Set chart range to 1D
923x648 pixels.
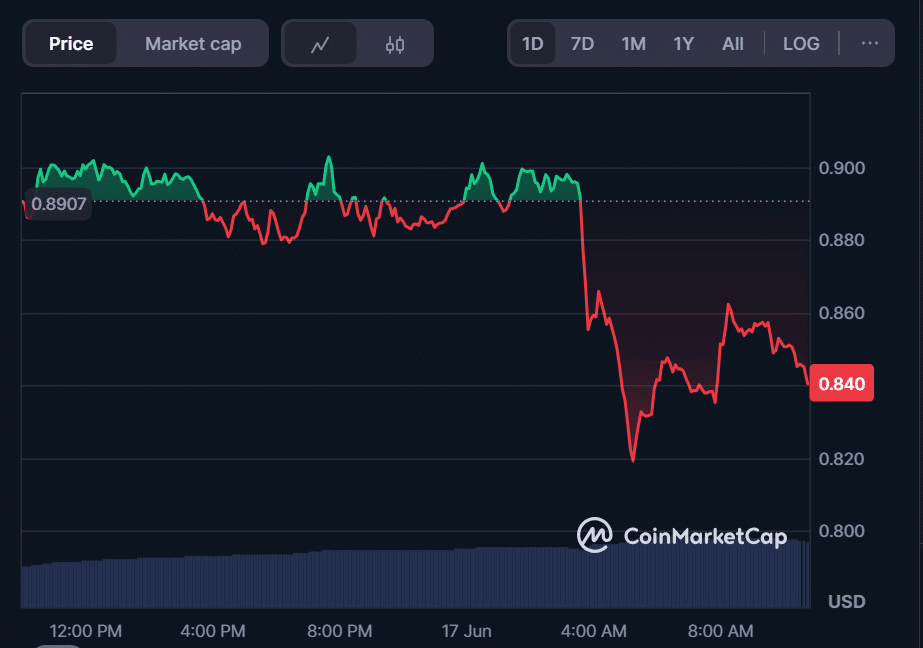click(533, 44)
